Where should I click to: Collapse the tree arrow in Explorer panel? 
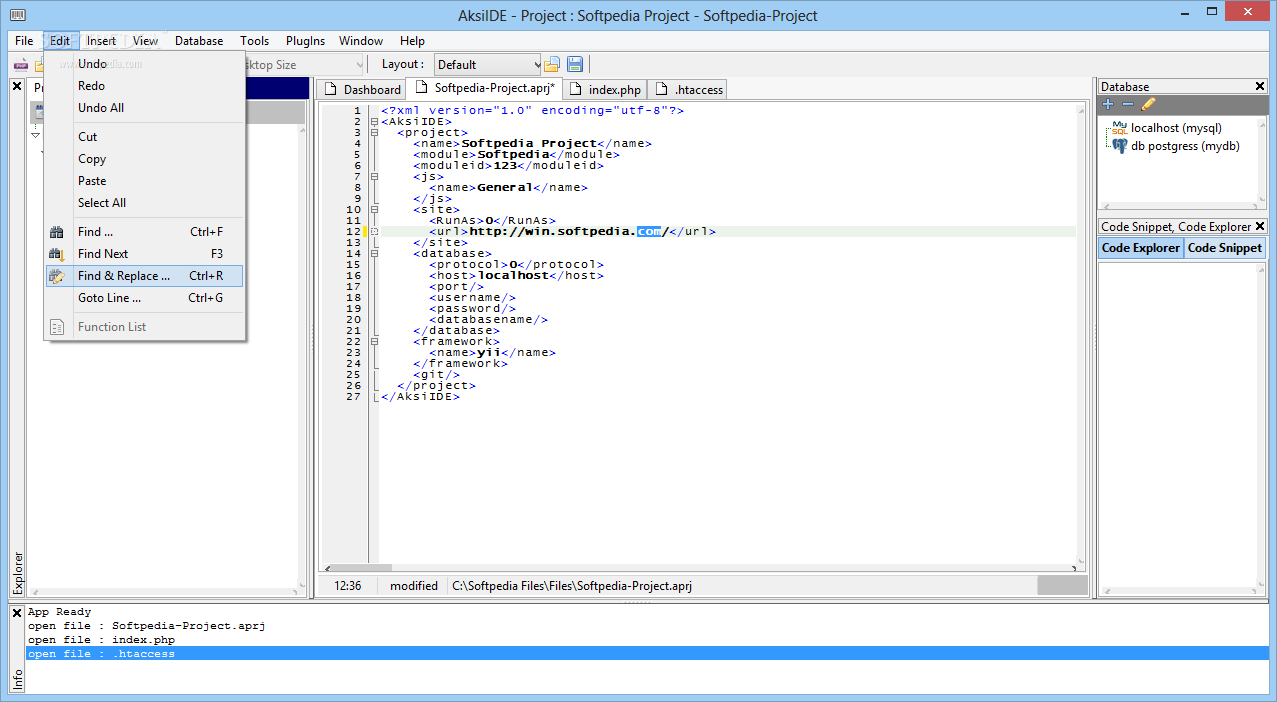point(36,134)
